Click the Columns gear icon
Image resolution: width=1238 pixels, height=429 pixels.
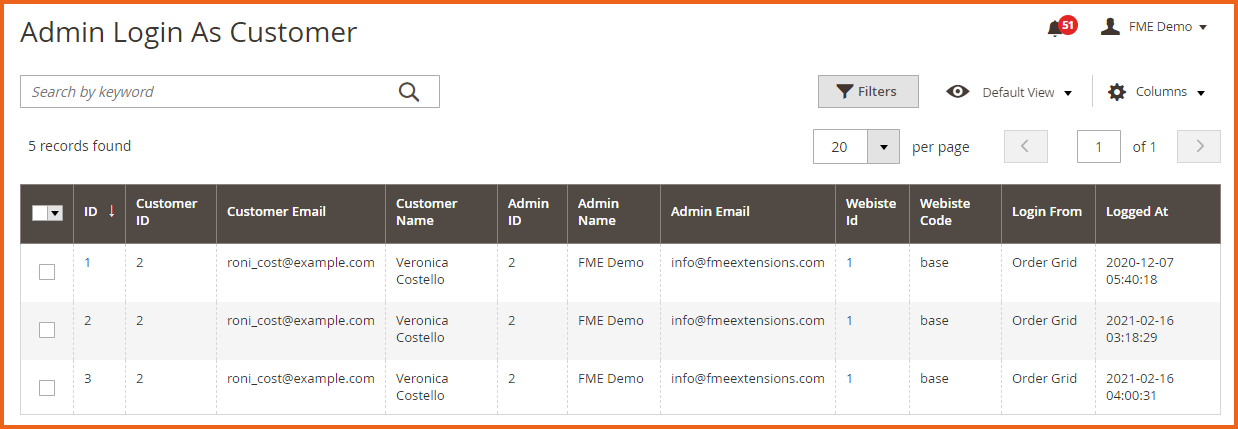(1117, 92)
